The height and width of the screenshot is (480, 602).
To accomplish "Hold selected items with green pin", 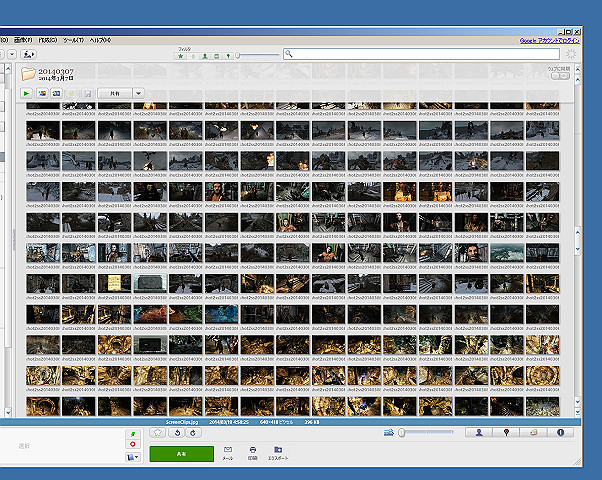I will 133,434.
